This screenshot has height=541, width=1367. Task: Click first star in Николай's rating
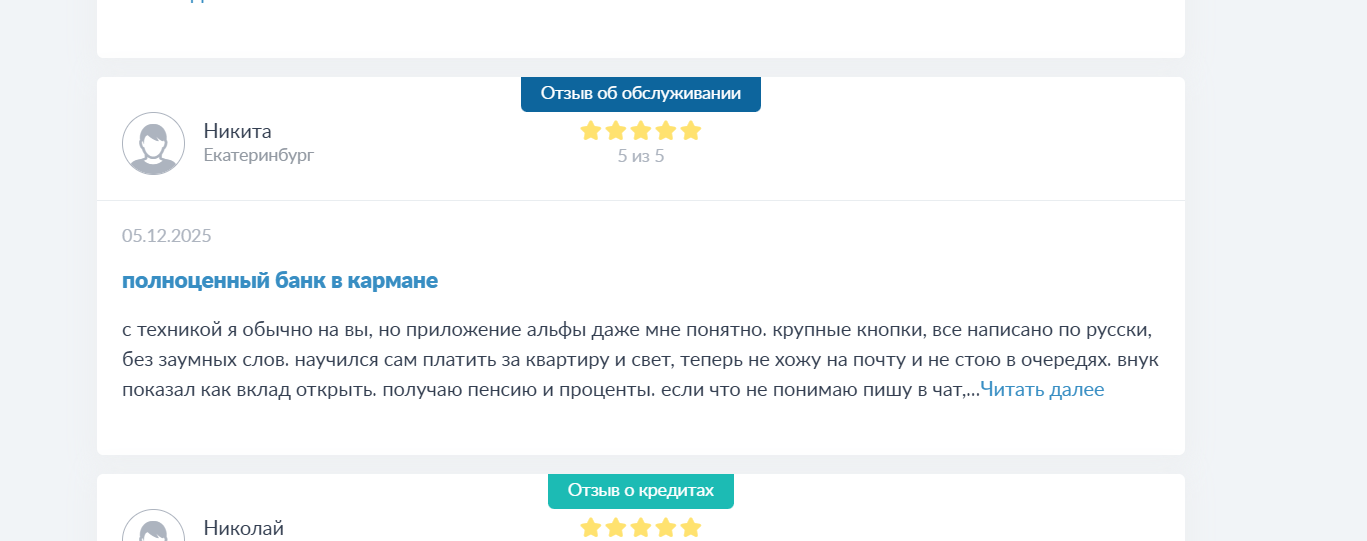click(591, 528)
